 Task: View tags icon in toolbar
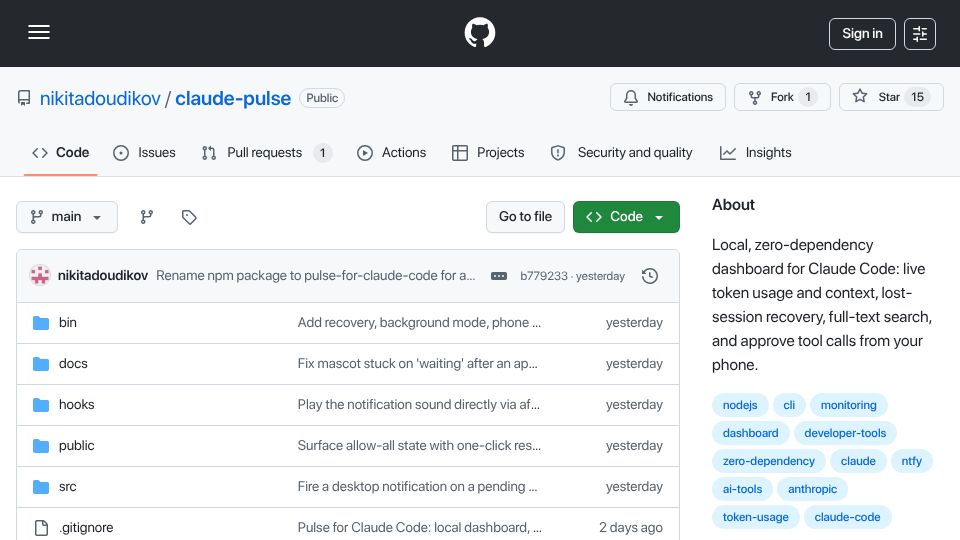click(189, 217)
